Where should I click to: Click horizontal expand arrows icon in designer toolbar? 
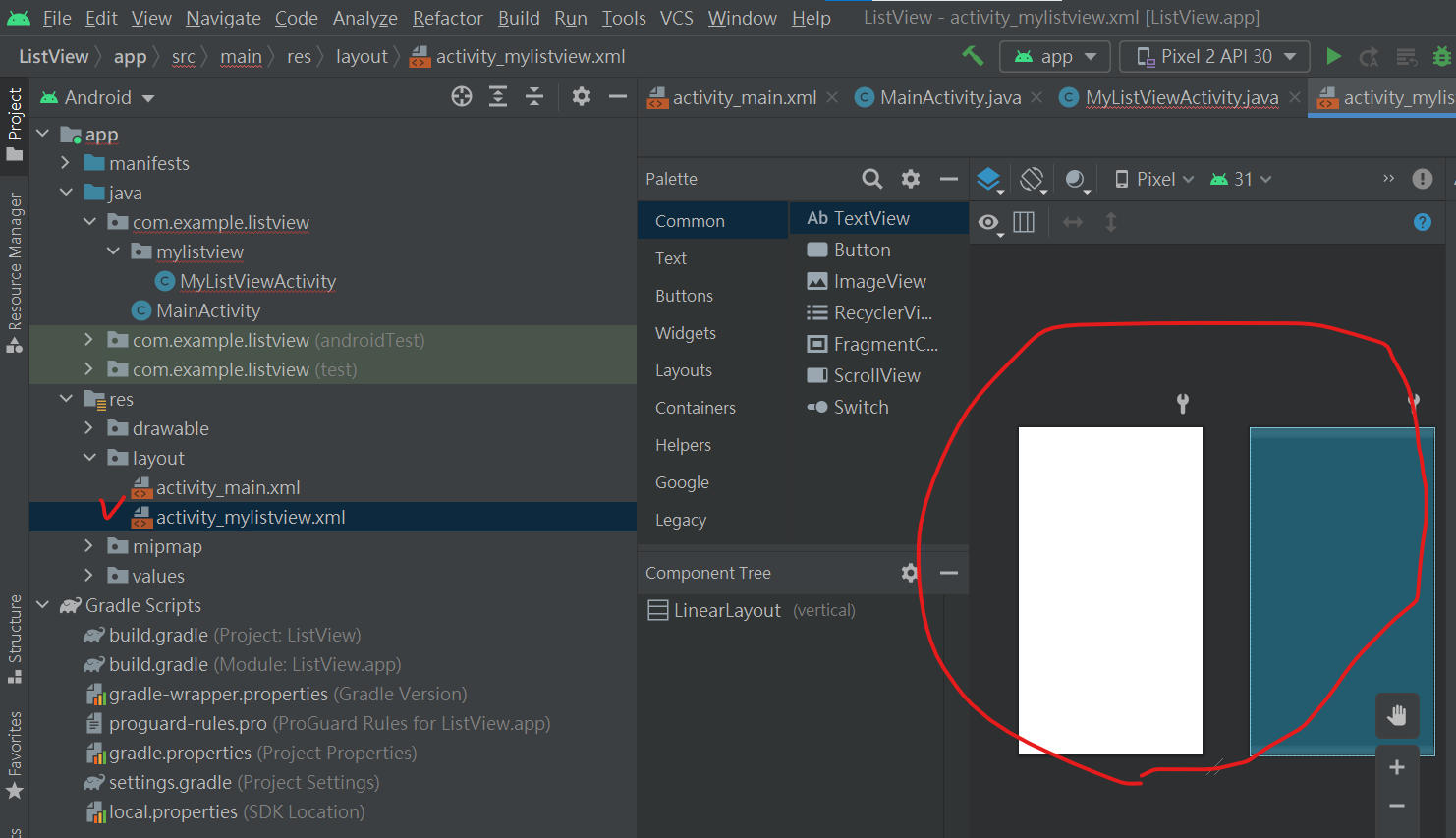tap(1073, 222)
